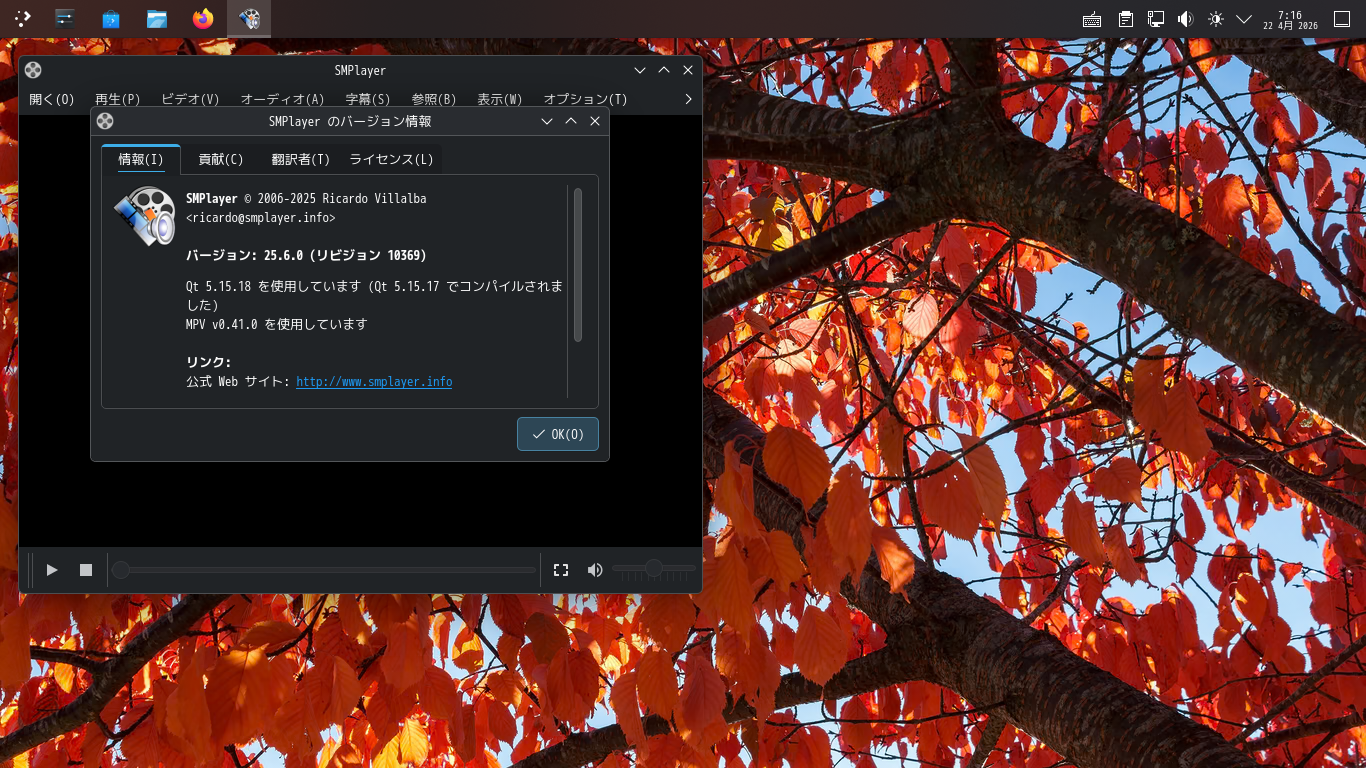The width and height of the screenshot is (1366, 768).
Task: Click the brightness tray icon
Action: pos(1216,18)
